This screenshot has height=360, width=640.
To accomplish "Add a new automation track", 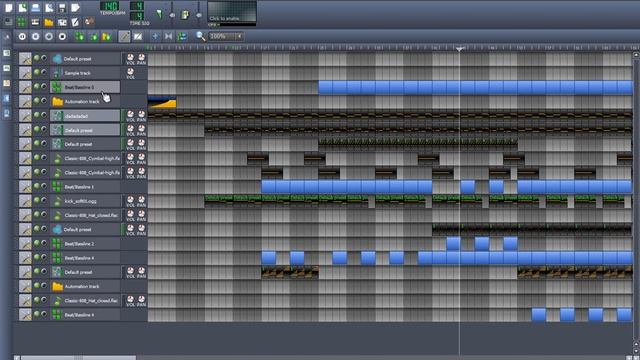I will [107, 36].
